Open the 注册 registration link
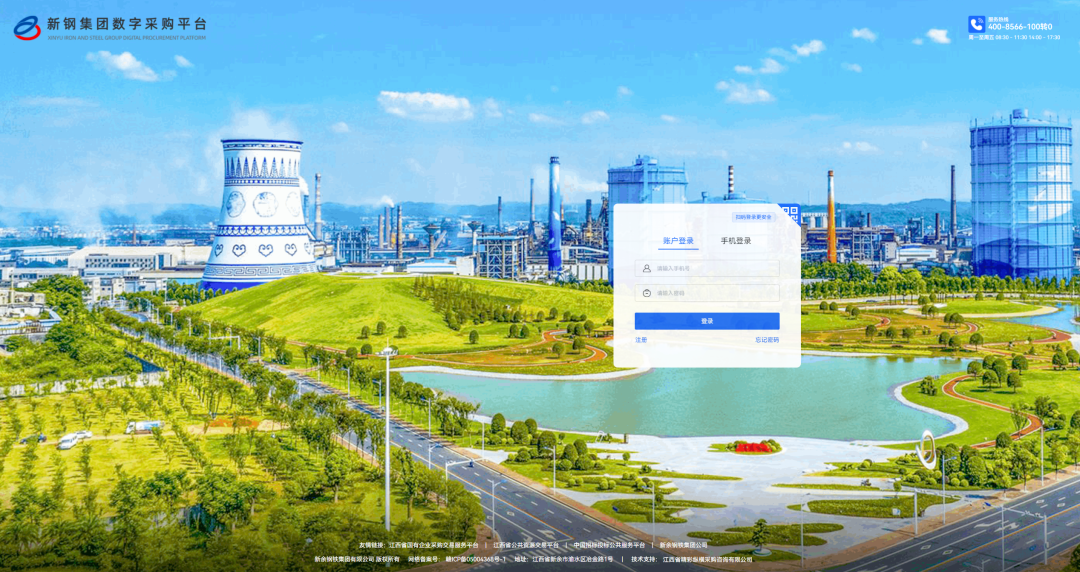Screen dimensions: 1080x572 coord(641,340)
